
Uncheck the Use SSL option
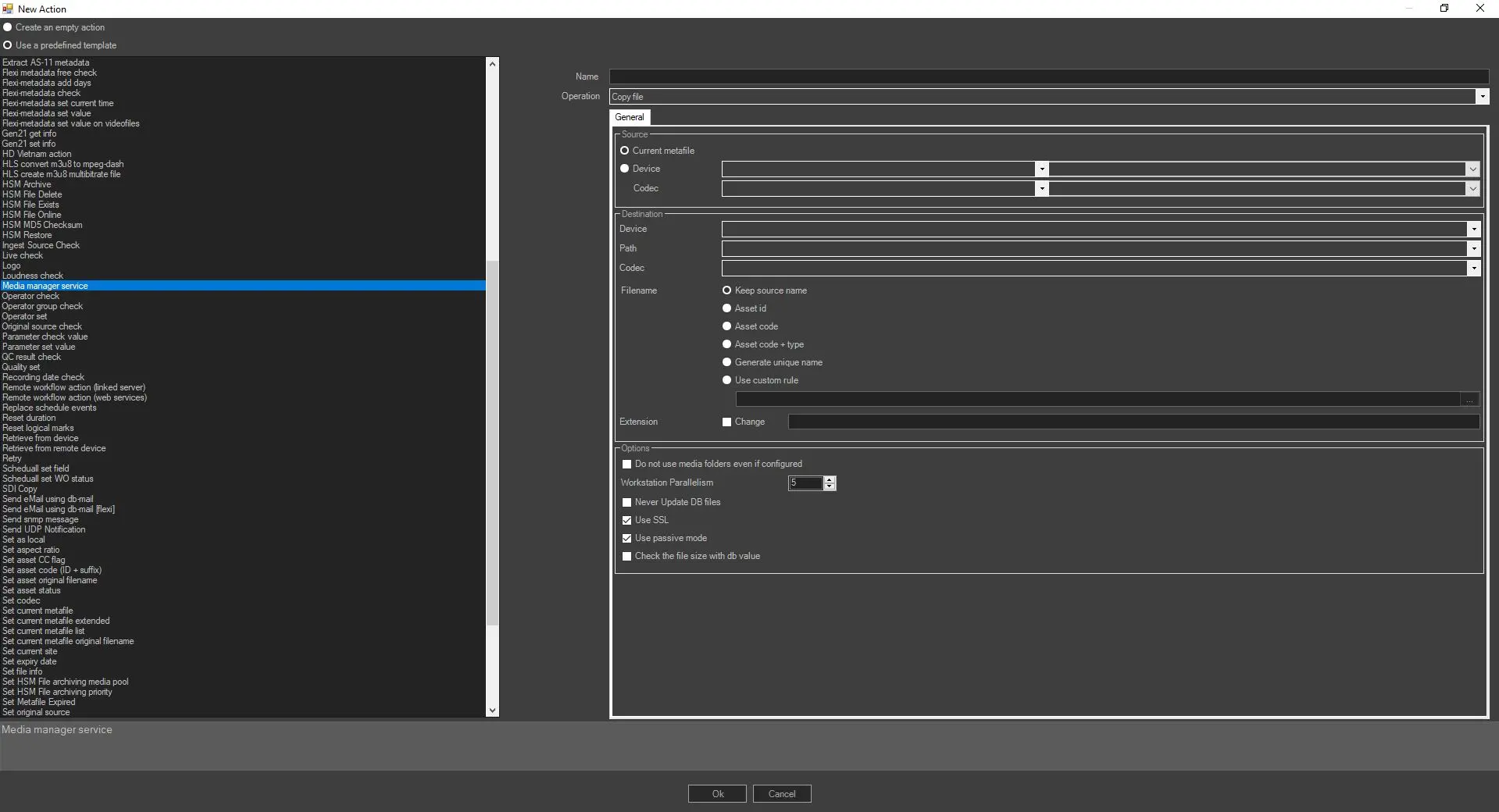click(x=626, y=521)
